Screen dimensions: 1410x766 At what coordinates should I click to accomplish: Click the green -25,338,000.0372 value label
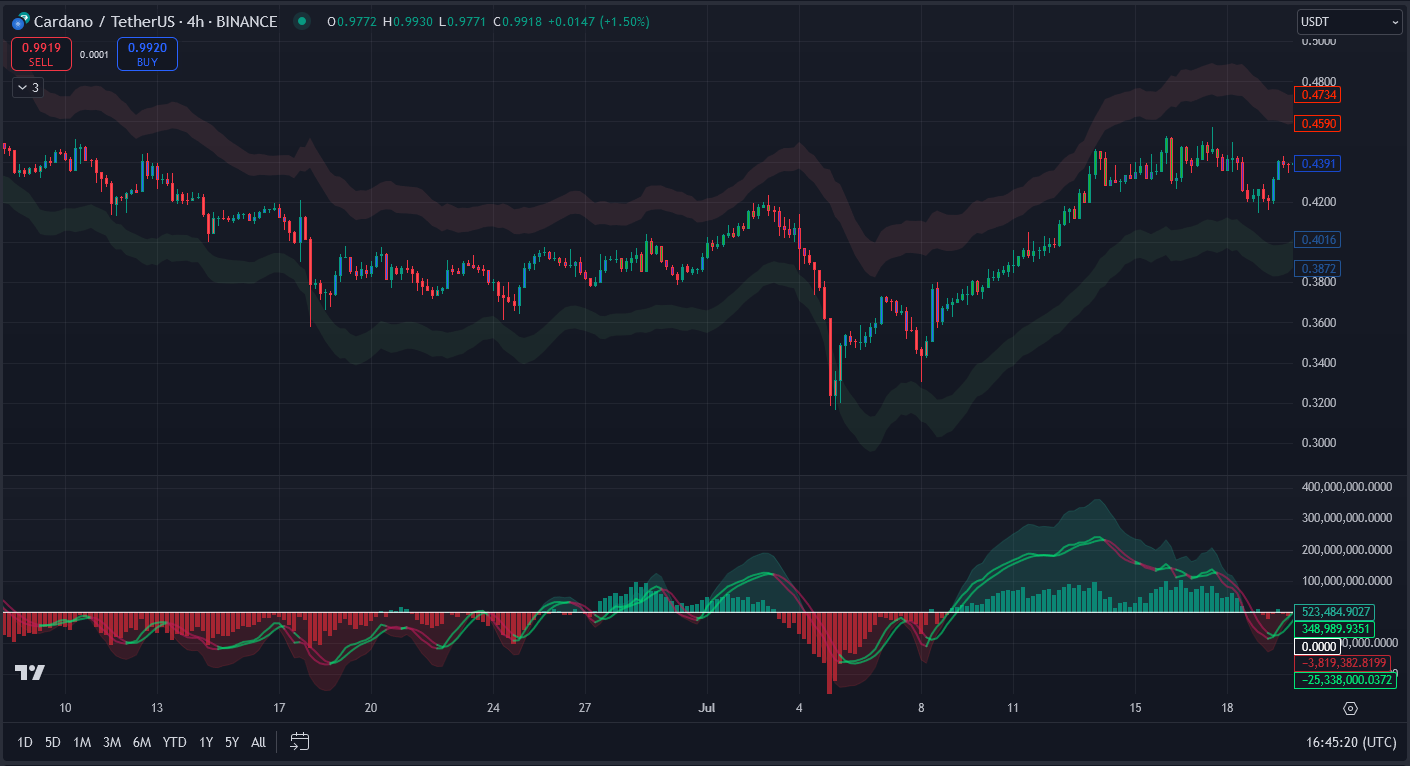tap(1345, 680)
